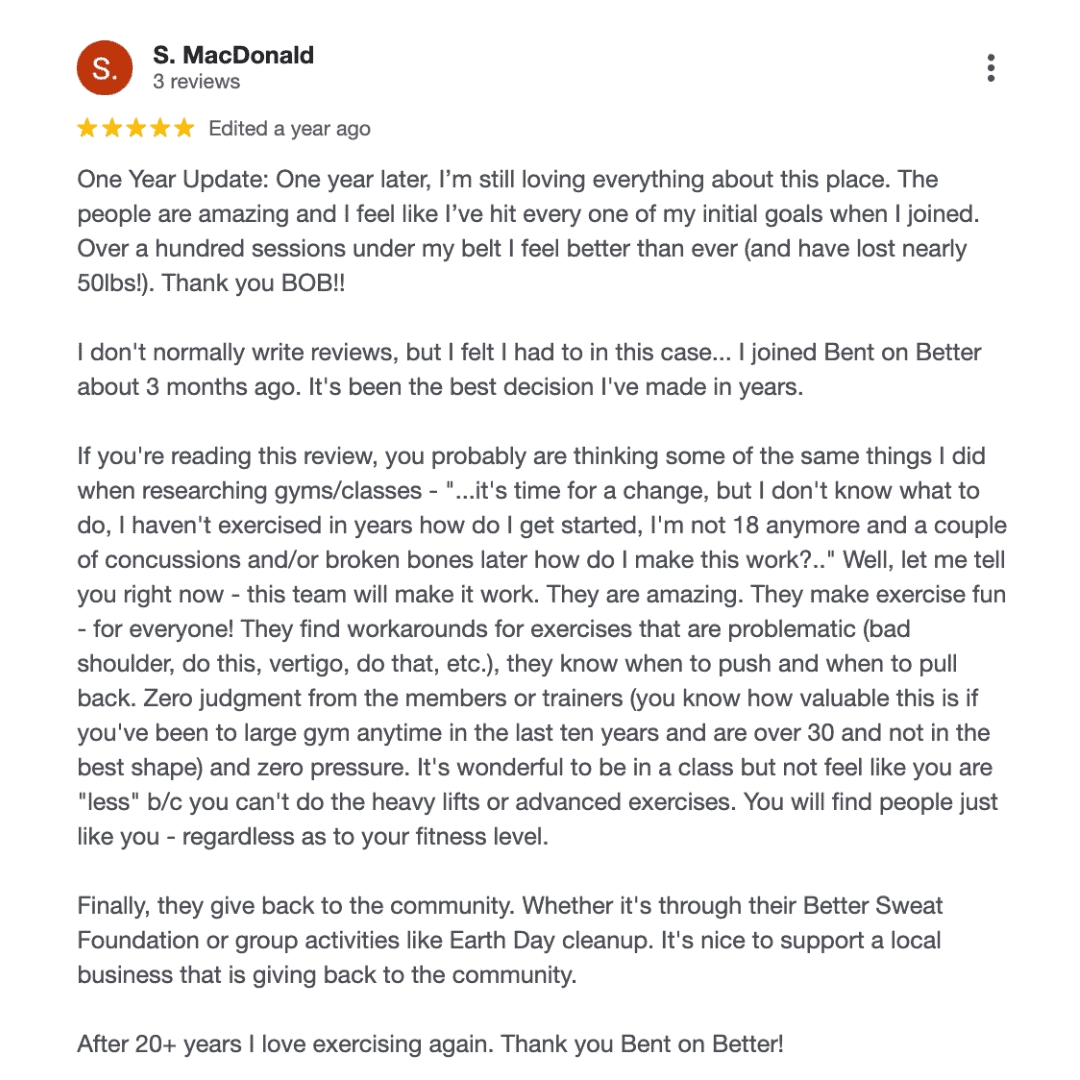Image resolution: width=1080 pixels, height=1080 pixels.
Task: Click the orange "S." profile avatar
Action: pos(105,68)
